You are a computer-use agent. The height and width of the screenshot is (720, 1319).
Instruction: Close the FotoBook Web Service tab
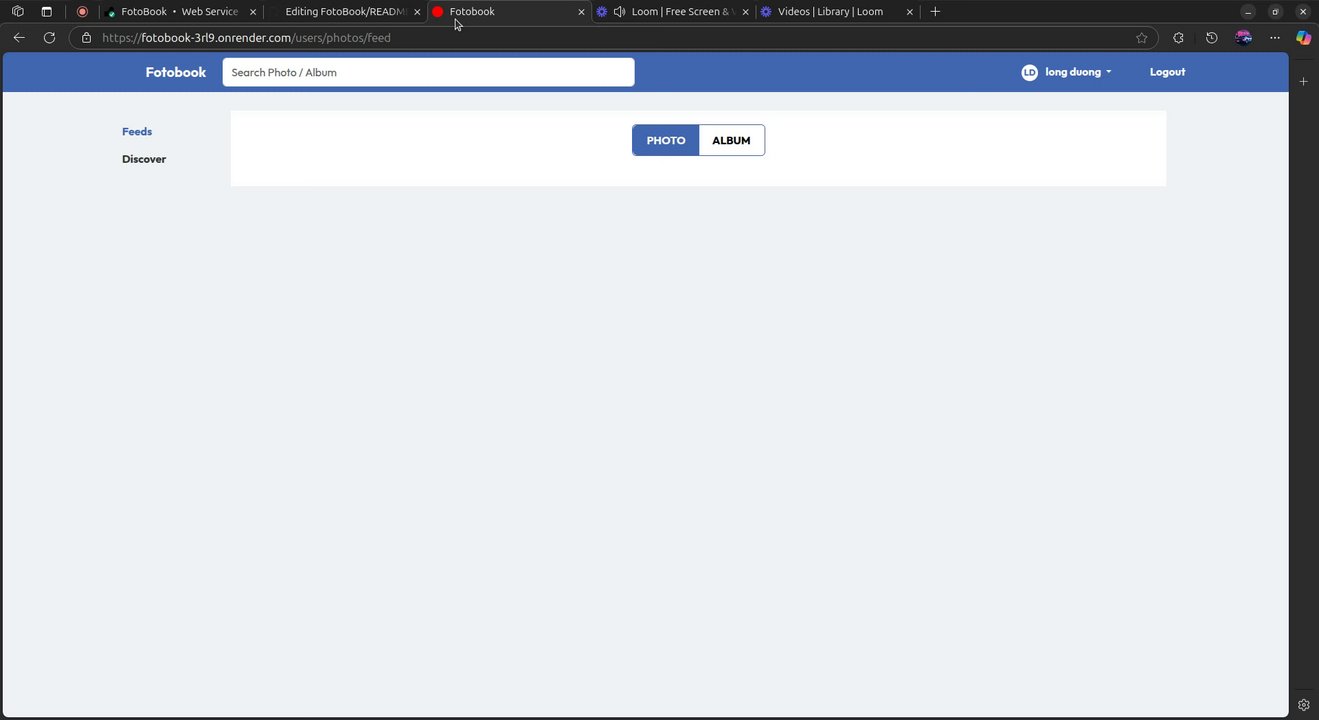pos(253,12)
